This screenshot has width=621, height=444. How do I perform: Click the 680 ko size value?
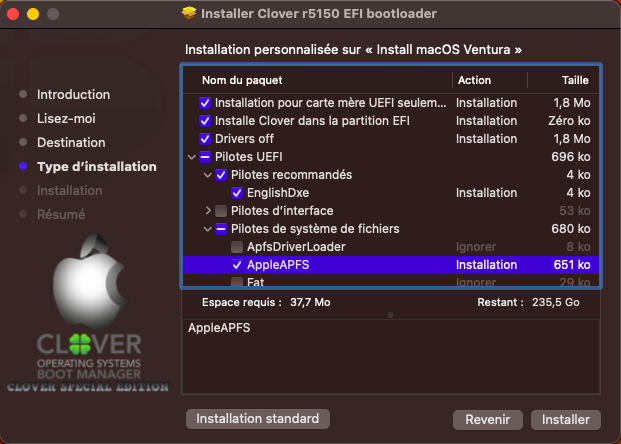click(571, 229)
